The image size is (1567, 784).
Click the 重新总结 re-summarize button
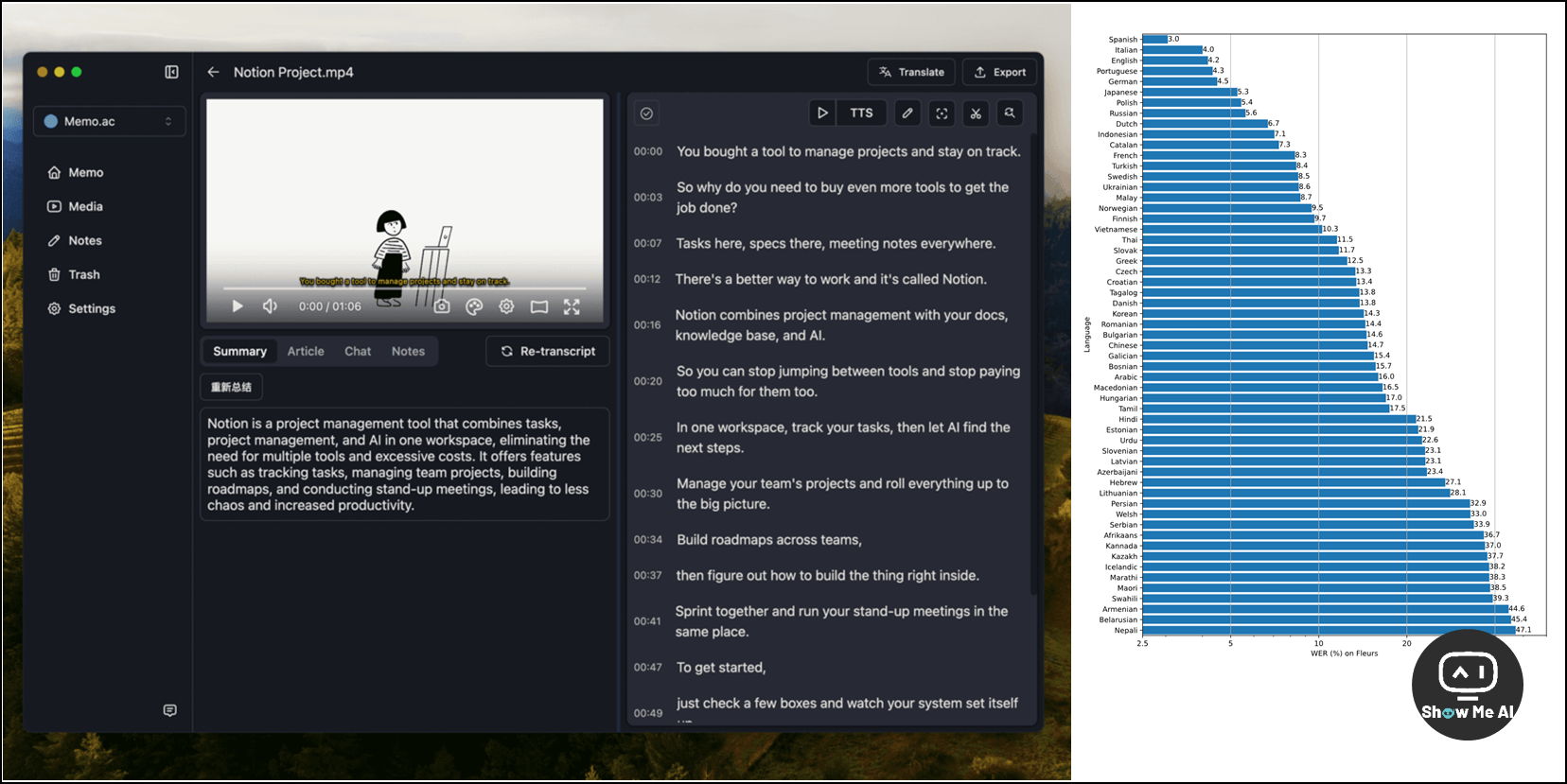tap(231, 387)
